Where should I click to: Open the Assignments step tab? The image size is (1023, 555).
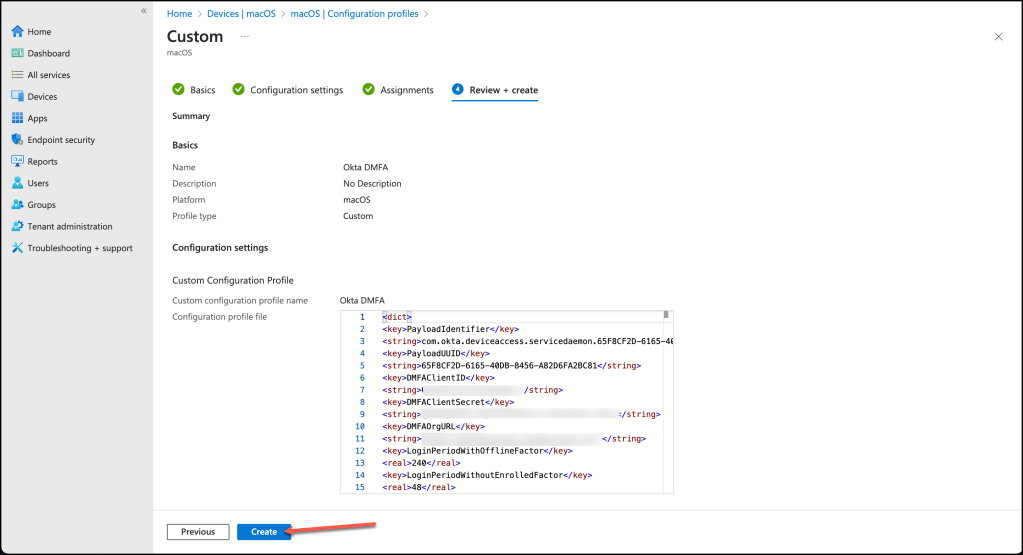tap(398, 90)
